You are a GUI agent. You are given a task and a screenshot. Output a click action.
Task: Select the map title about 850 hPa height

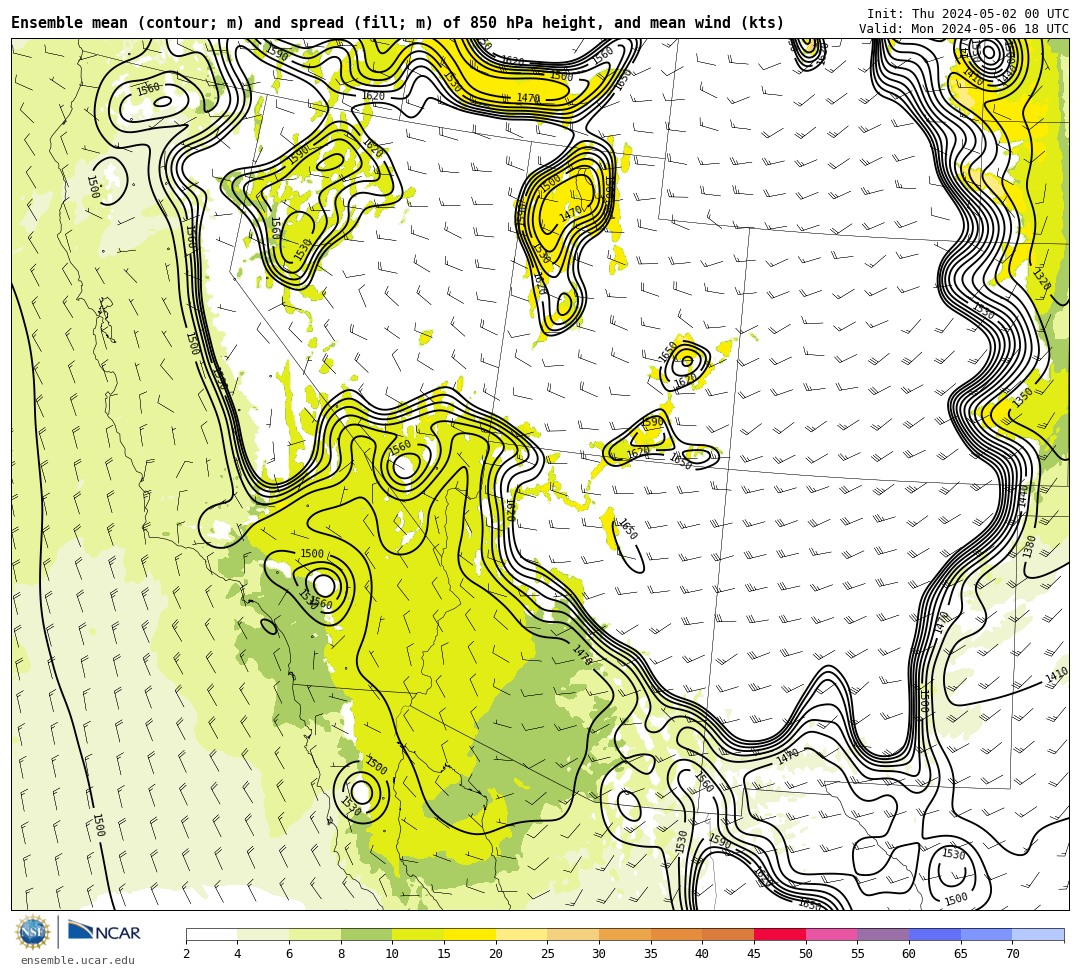(397, 23)
